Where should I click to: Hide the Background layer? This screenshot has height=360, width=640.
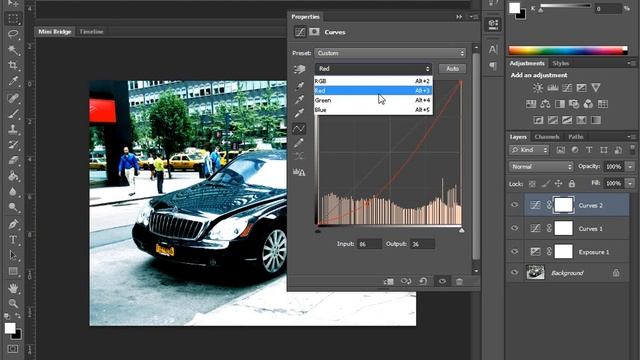coord(515,272)
